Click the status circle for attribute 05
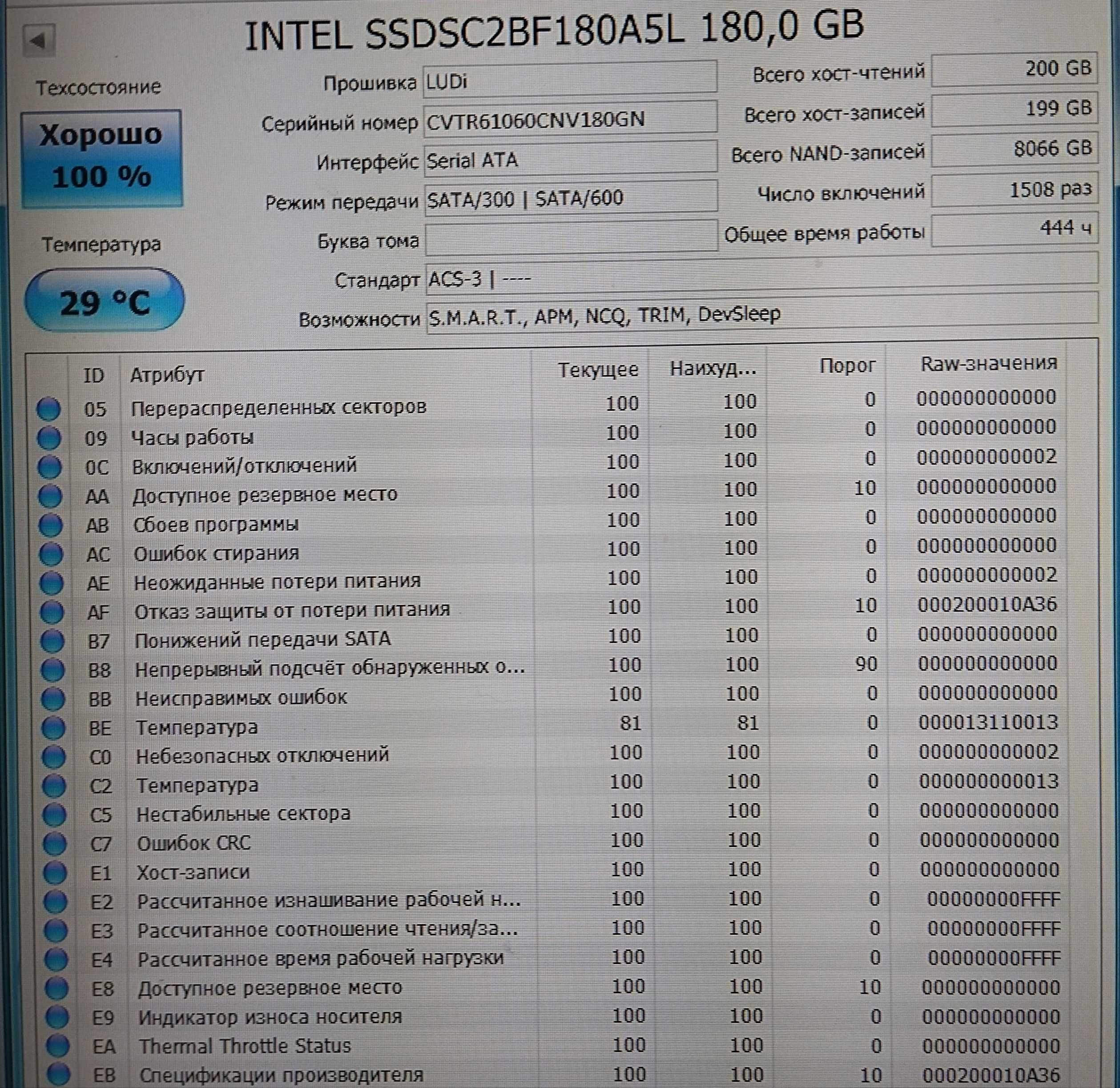The image size is (1120, 1088). pos(48,409)
